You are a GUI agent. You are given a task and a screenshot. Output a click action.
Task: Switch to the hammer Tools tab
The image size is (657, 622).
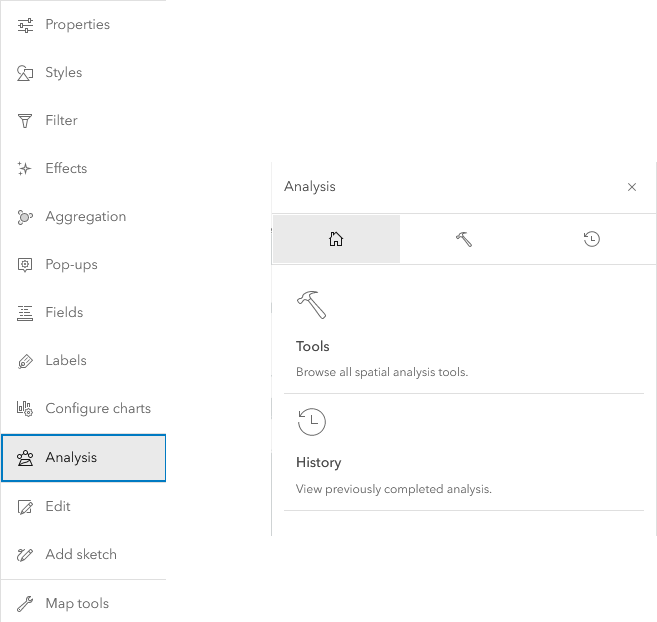[x=464, y=239]
